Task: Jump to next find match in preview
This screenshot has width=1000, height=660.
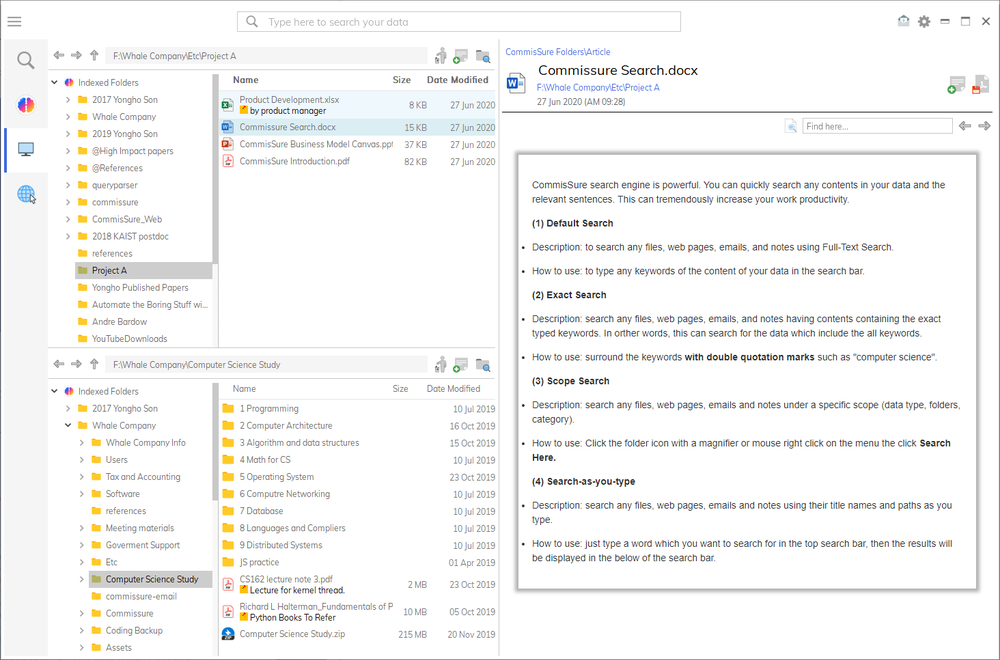Action: click(984, 126)
